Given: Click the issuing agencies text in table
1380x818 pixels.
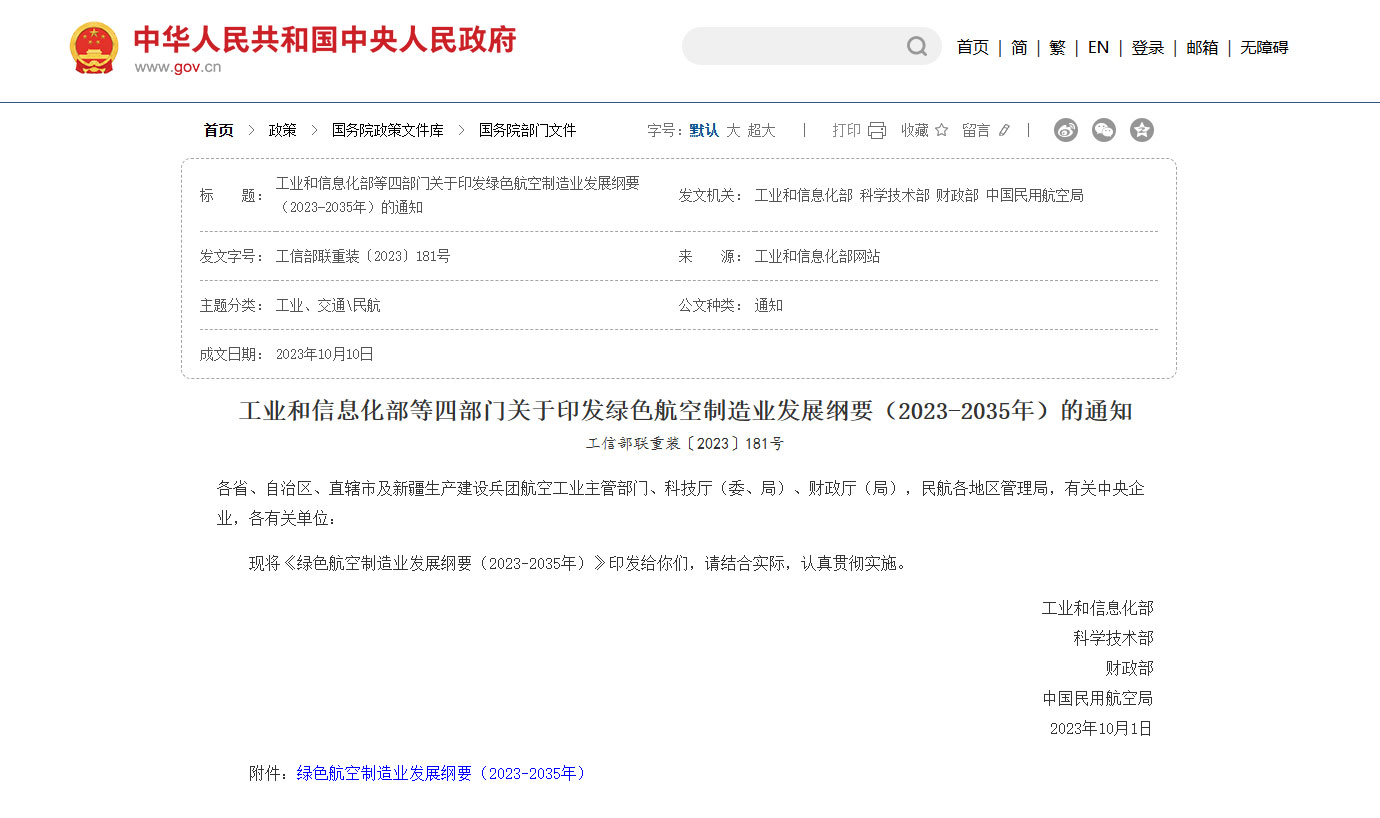Looking at the screenshot, I should point(919,195).
